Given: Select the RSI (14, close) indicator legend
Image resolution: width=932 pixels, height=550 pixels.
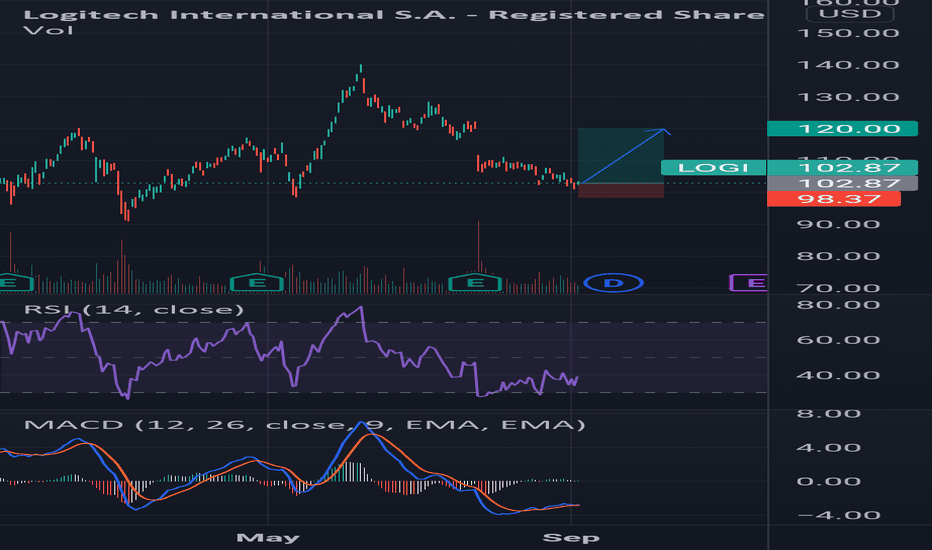Looking at the screenshot, I should click(x=134, y=309).
